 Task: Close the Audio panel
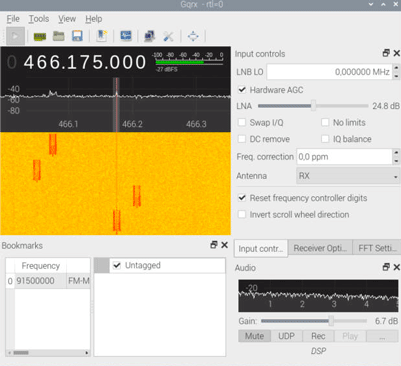click(x=396, y=267)
